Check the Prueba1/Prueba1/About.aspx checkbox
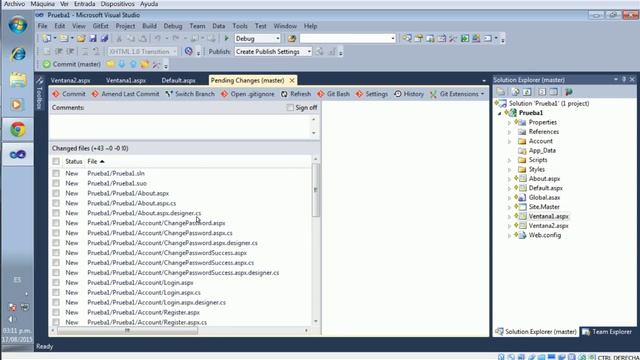Viewport: 640px width, 360px height. click(56, 193)
